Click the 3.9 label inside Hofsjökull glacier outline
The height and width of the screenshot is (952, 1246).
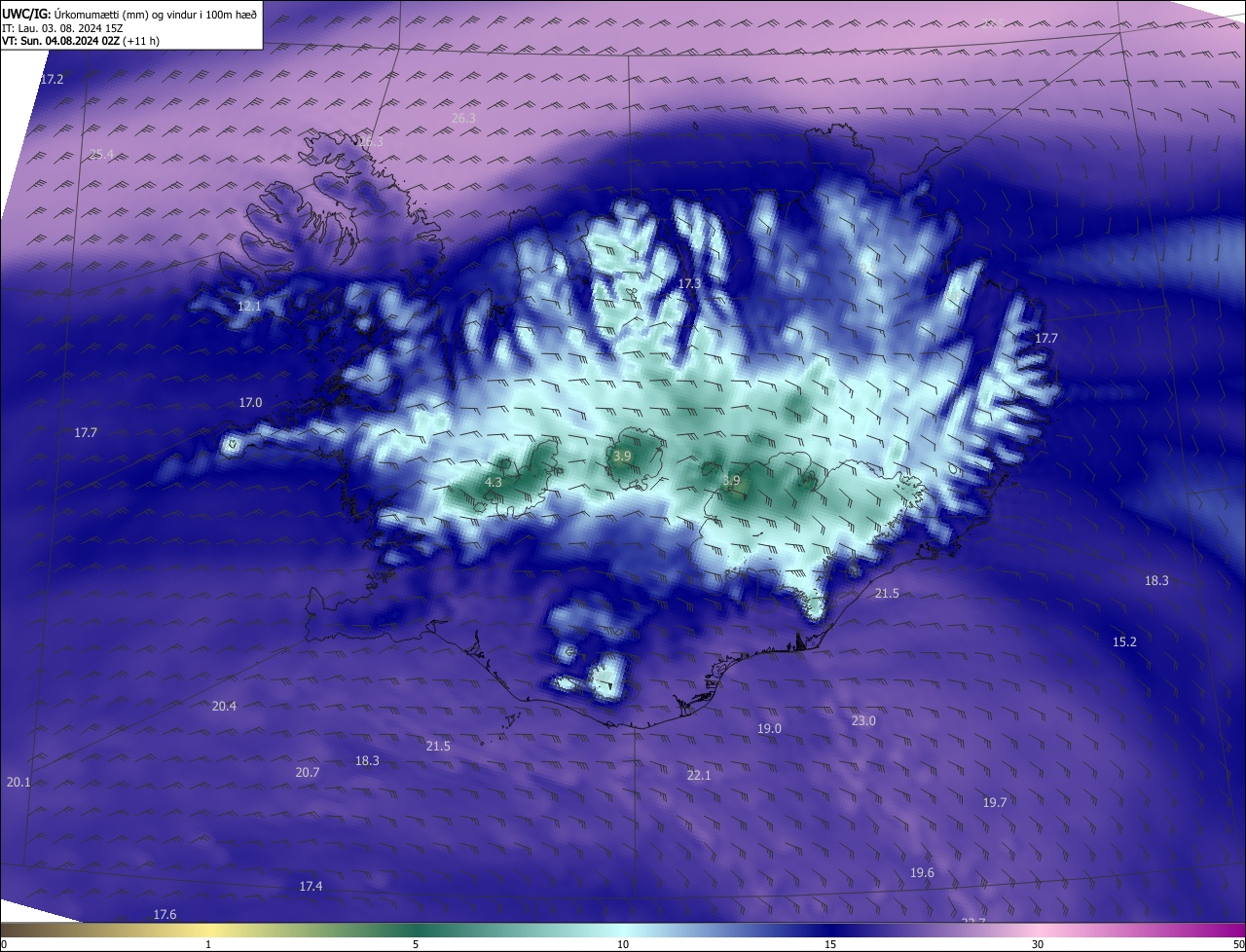coord(623,456)
